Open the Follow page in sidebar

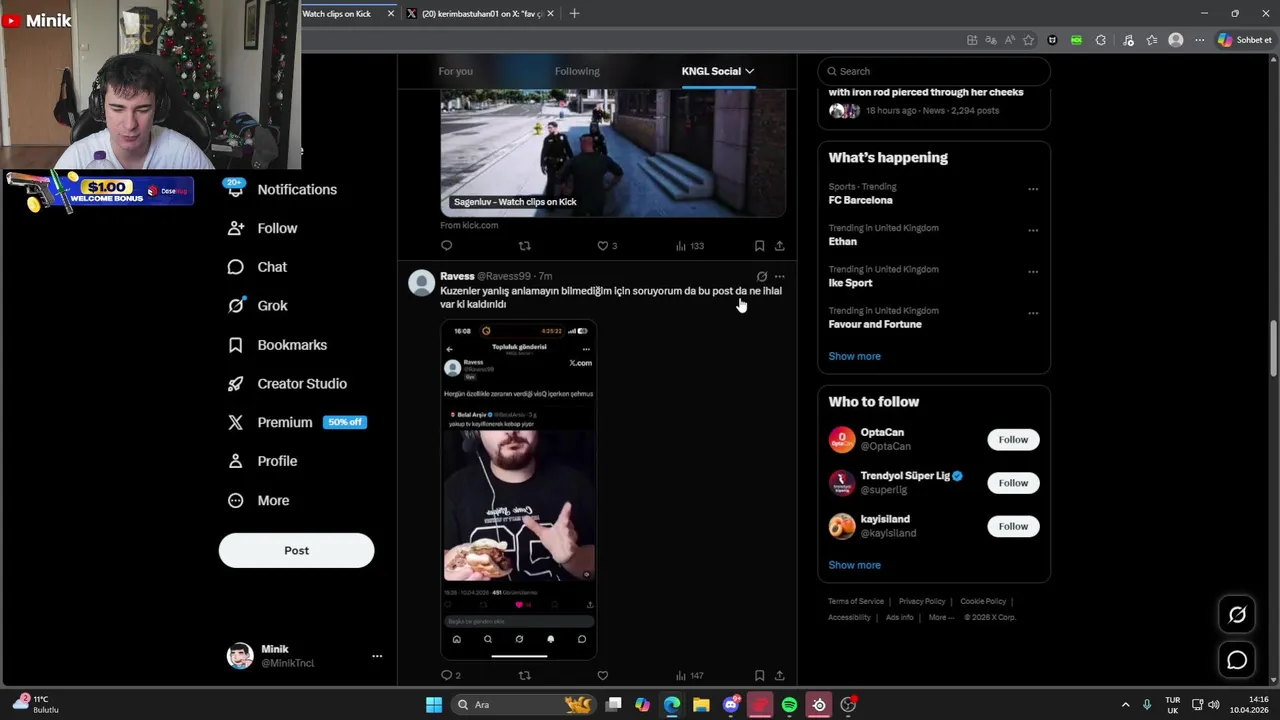[263, 228]
